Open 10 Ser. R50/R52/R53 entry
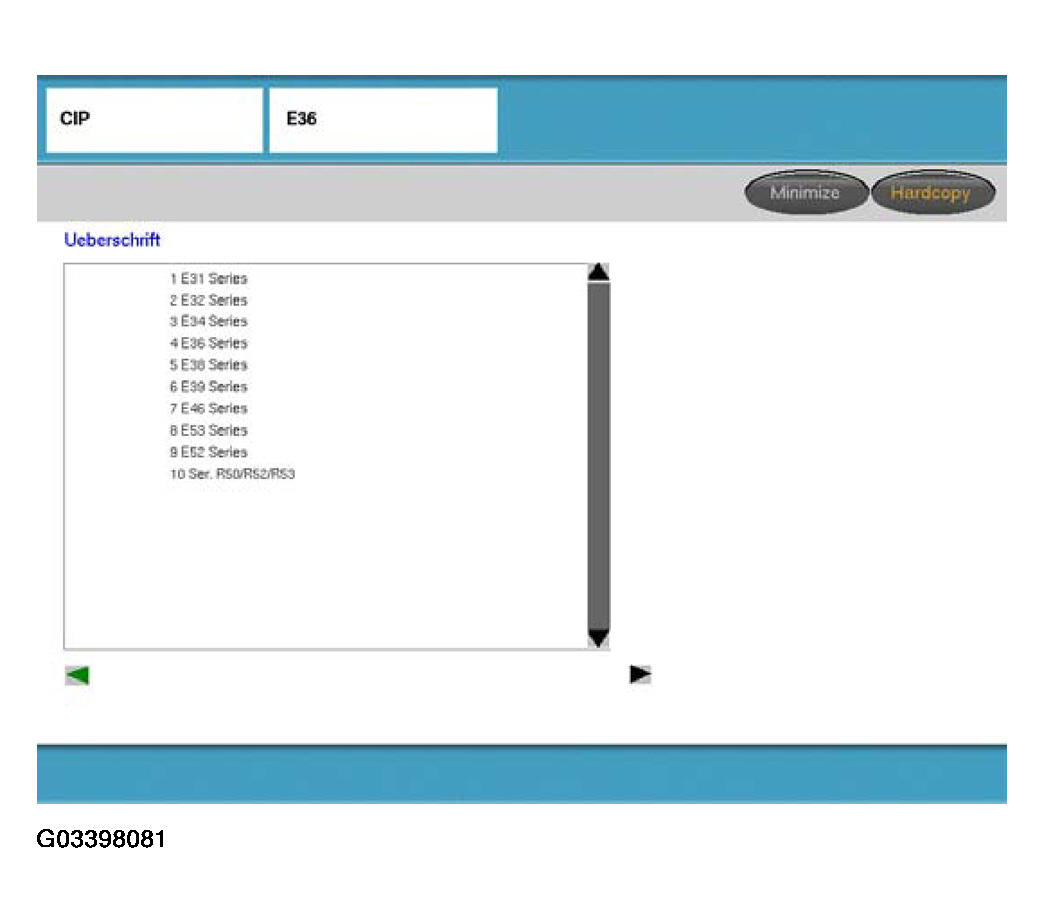Screen dimensions: 1045x923 click(232, 474)
